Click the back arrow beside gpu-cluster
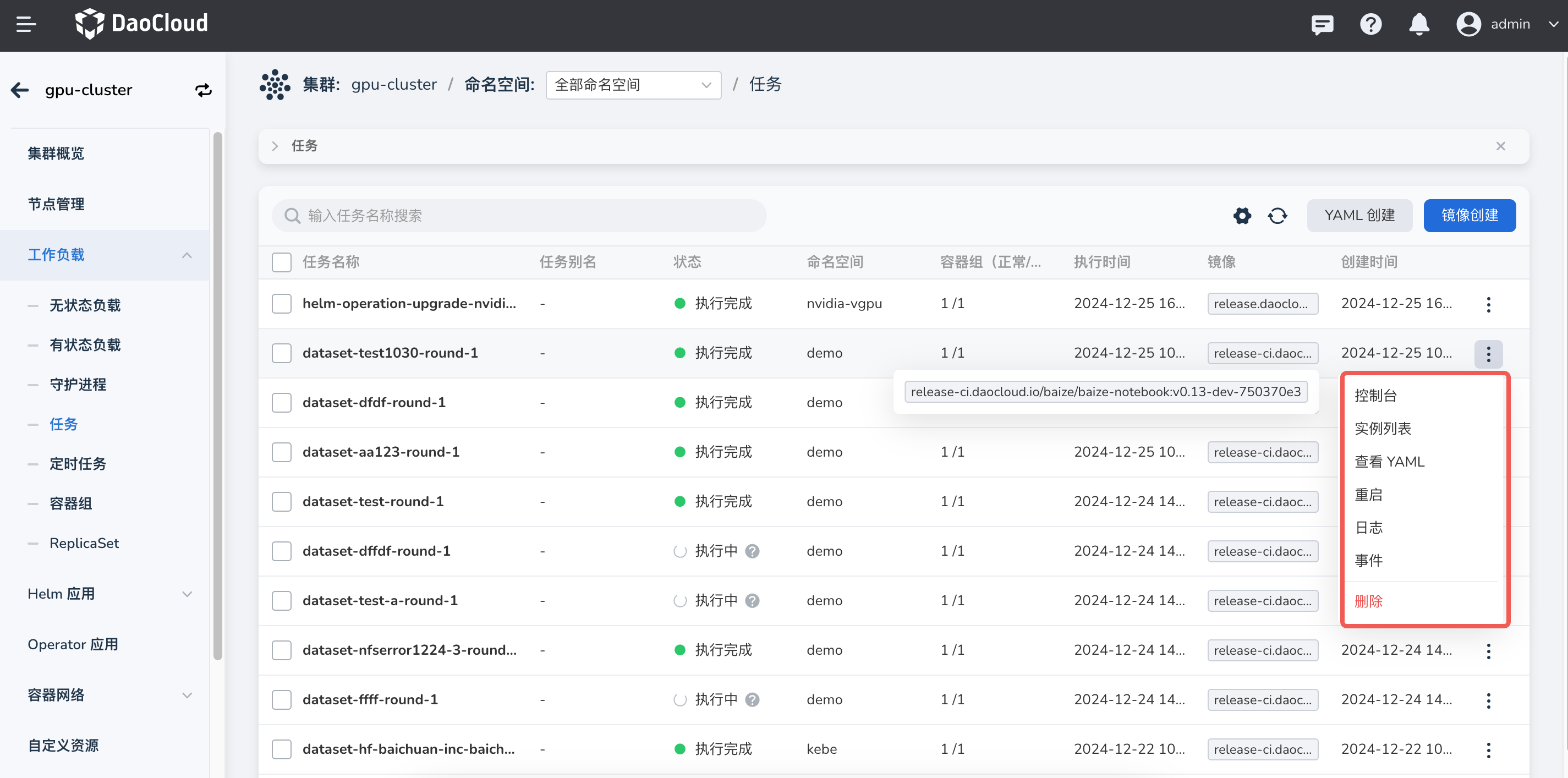The image size is (1568, 778). click(20, 90)
